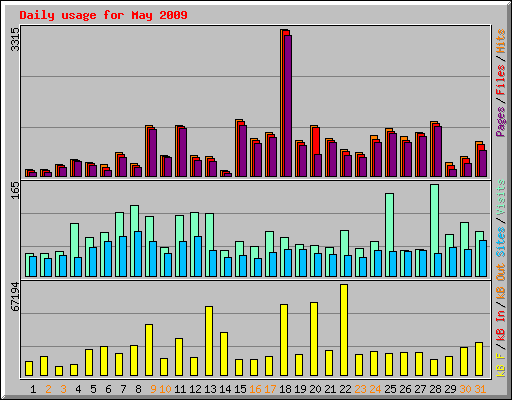Click the purple Pages bar for day 9

153,153
